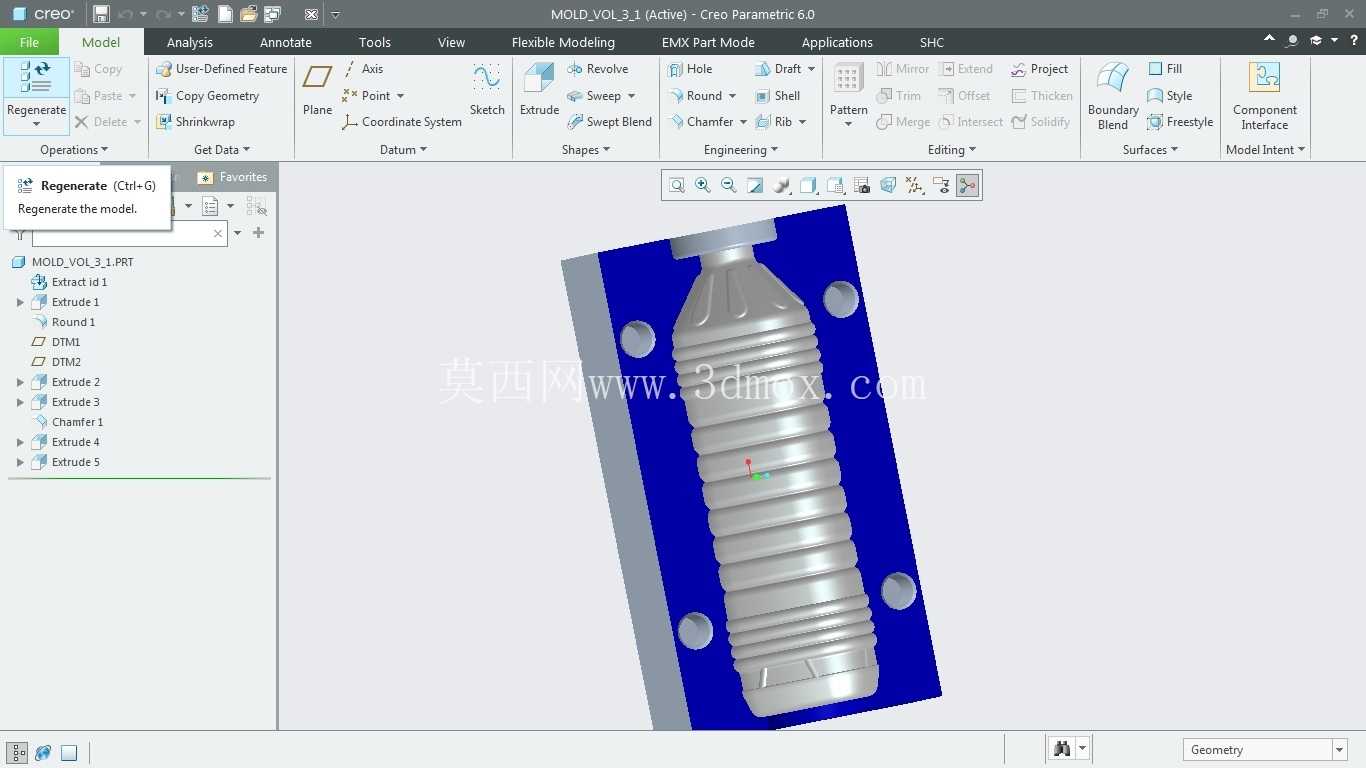
Task: Click the model tree search field
Action: point(129,233)
